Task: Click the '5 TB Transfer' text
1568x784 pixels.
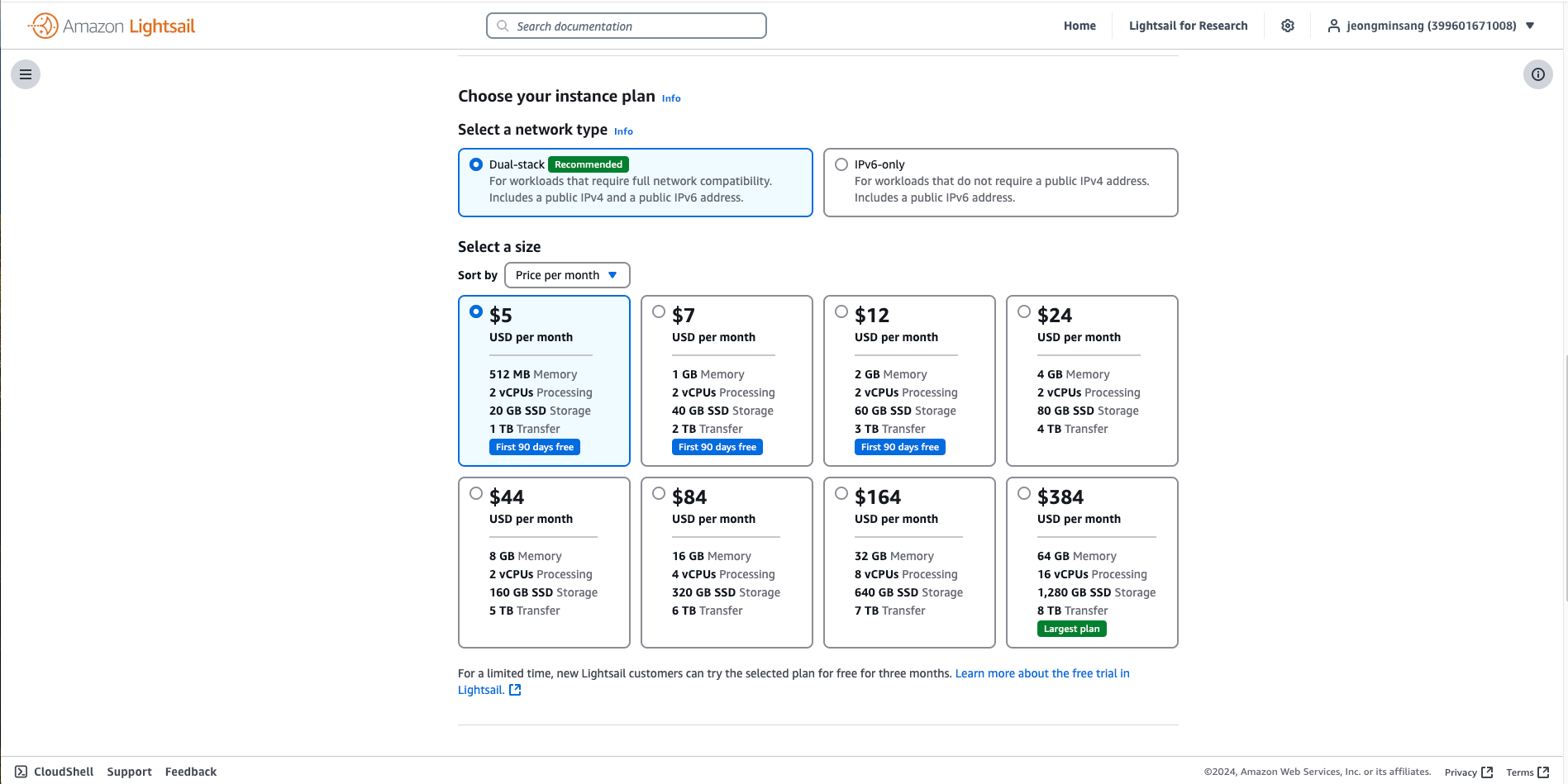Action: 525,611
